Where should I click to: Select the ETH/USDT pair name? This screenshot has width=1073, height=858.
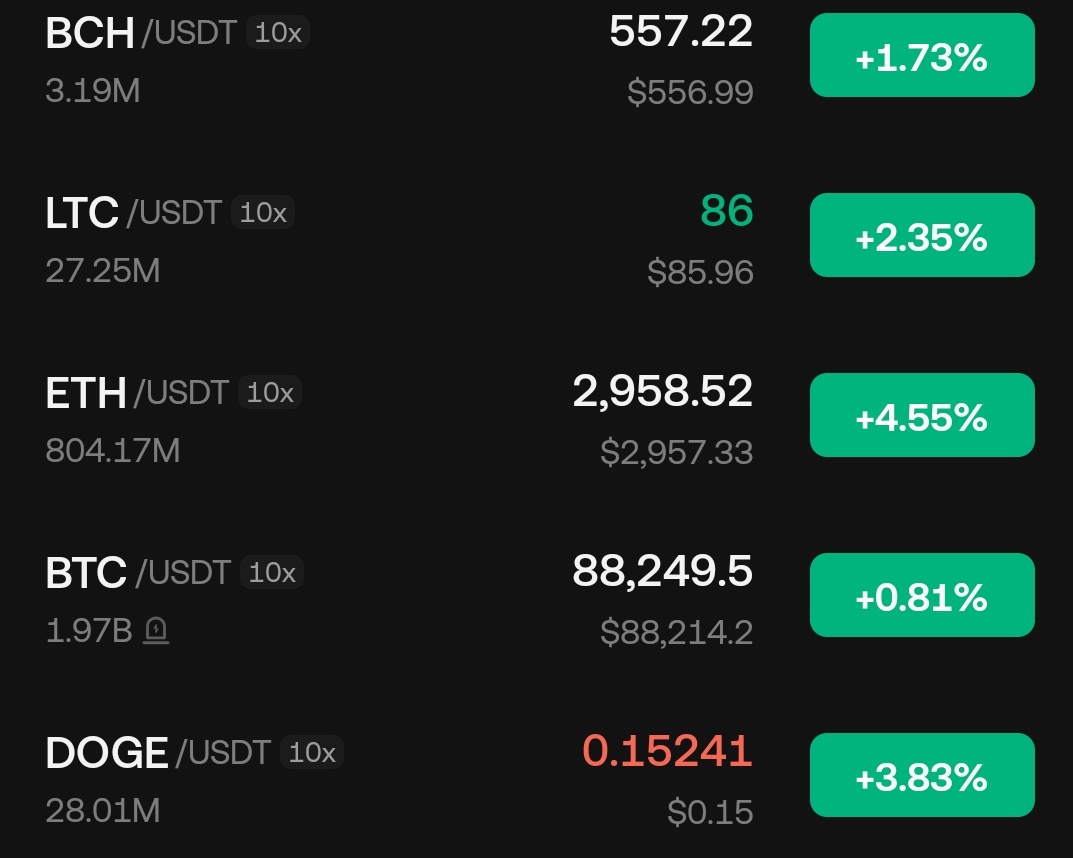(137, 393)
